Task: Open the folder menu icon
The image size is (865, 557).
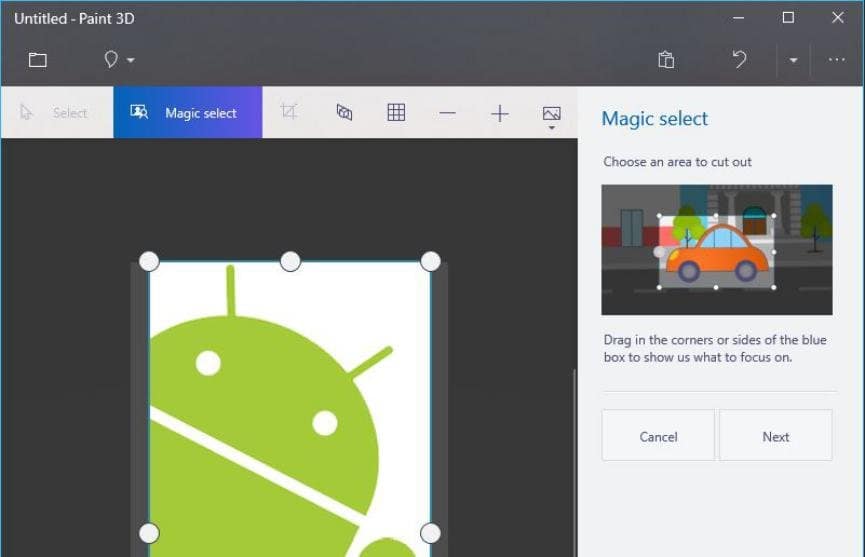Action: point(38,60)
